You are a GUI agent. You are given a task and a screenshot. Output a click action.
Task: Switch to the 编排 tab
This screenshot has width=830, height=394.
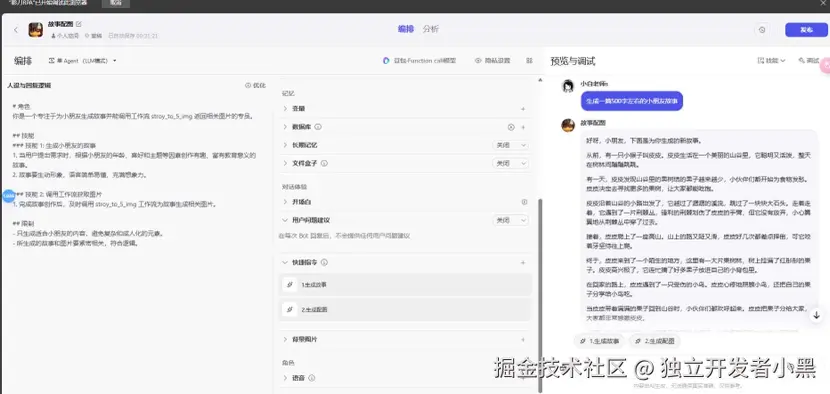point(405,29)
